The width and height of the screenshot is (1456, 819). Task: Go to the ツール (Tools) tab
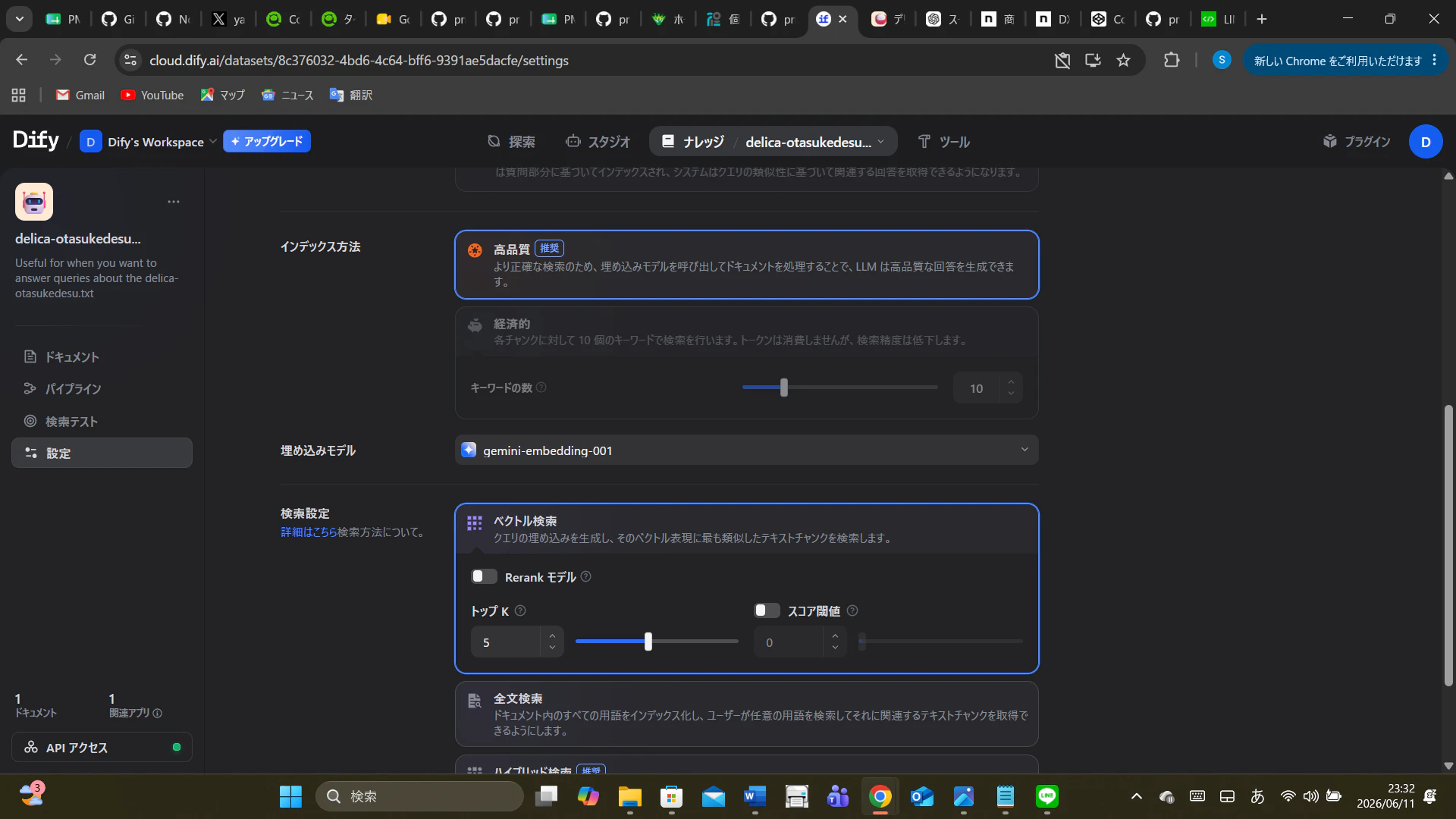pyautogui.click(x=944, y=142)
